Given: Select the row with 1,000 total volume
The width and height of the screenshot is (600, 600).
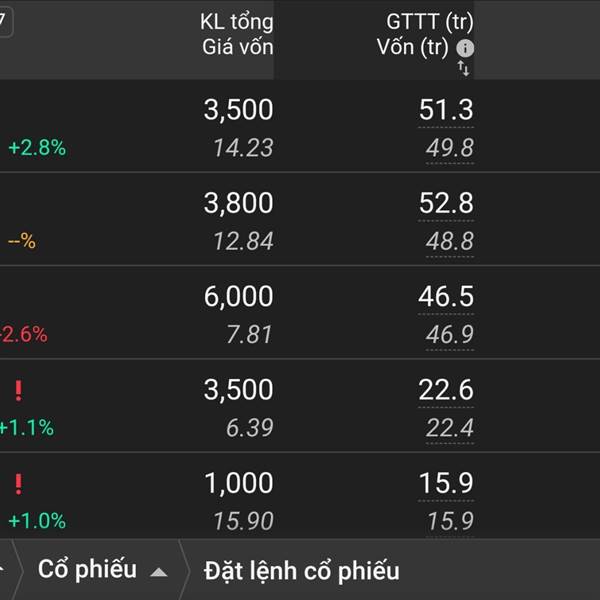Looking at the screenshot, I should pos(300,496).
